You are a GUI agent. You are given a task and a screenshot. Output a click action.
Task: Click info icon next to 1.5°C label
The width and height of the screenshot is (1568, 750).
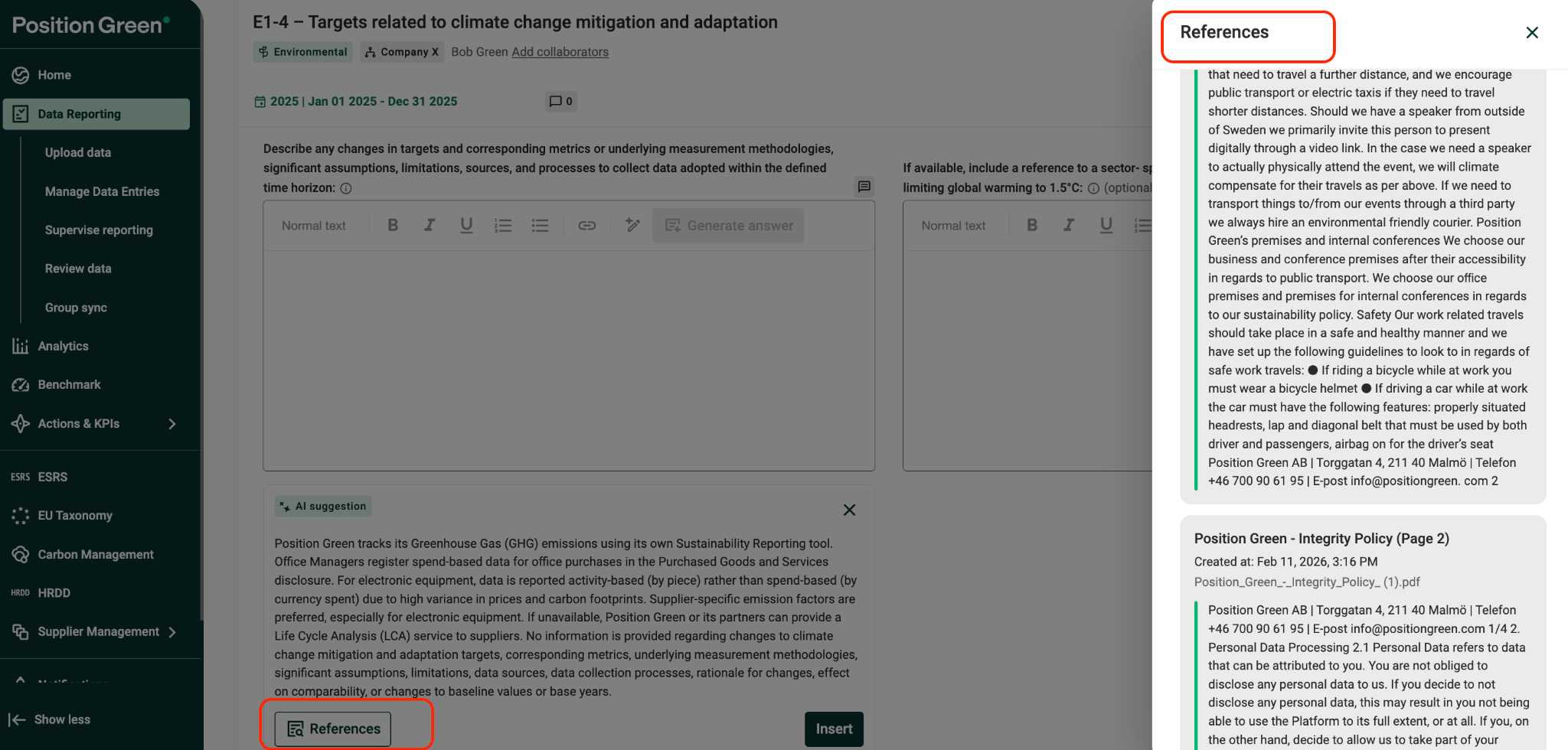tap(1093, 188)
